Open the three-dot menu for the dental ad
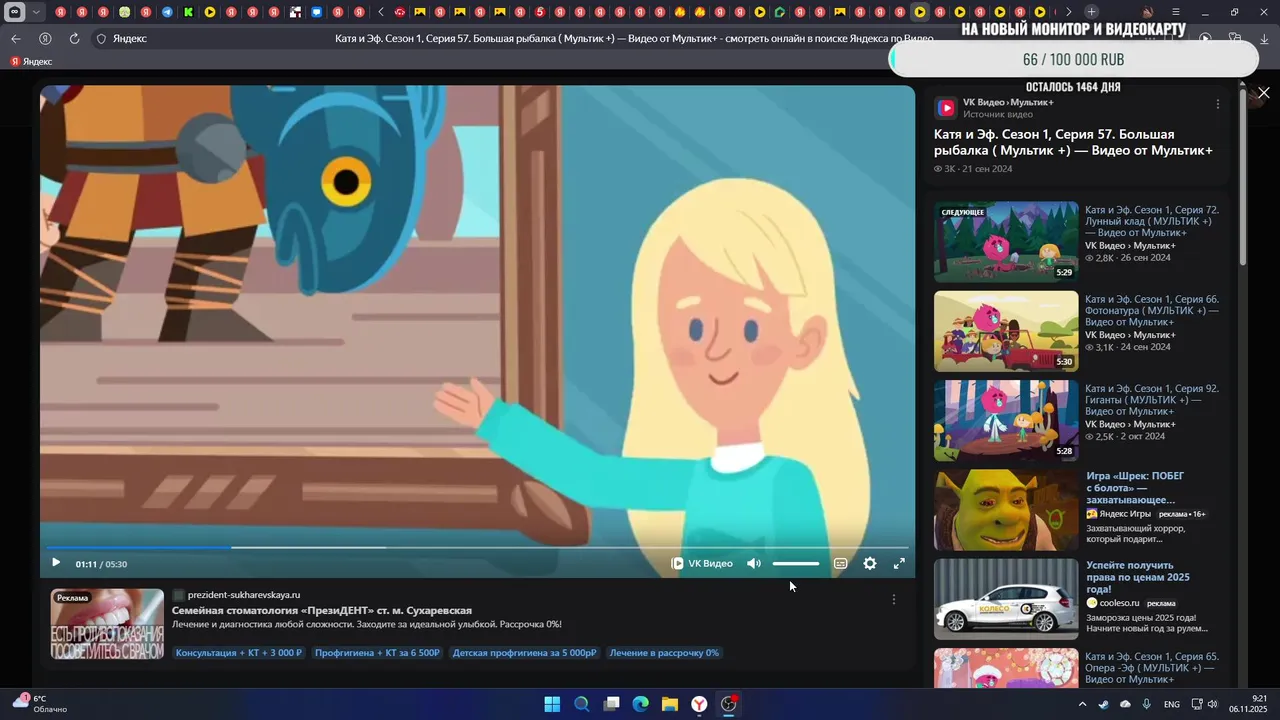The width and height of the screenshot is (1280, 720). 894,600
